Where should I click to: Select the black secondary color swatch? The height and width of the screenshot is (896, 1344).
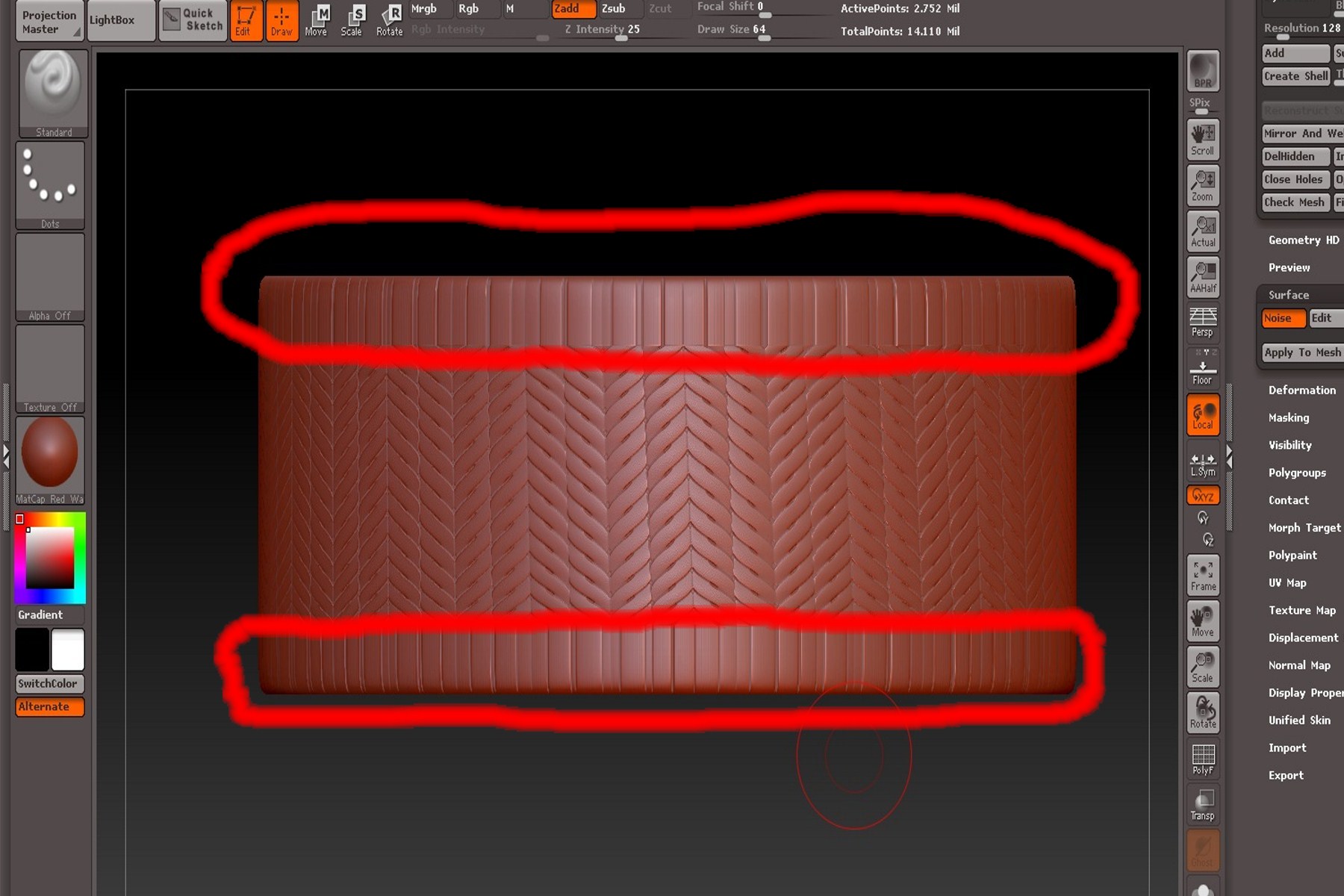[33, 649]
